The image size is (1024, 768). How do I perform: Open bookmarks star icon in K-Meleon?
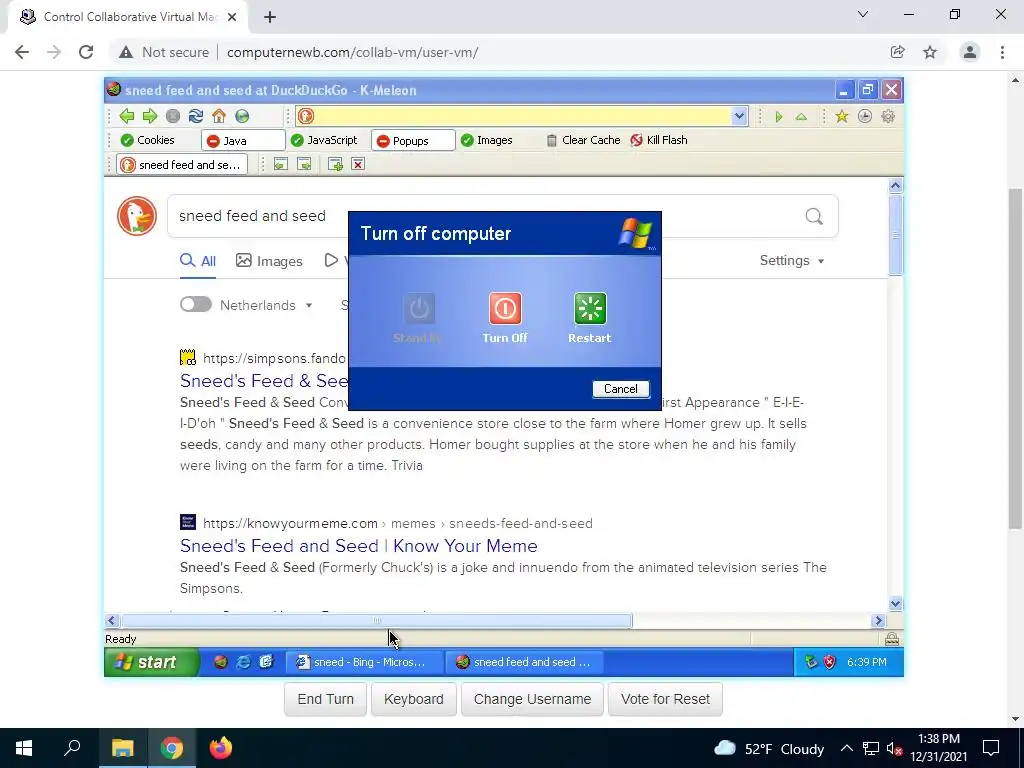pyautogui.click(x=841, y=116)
